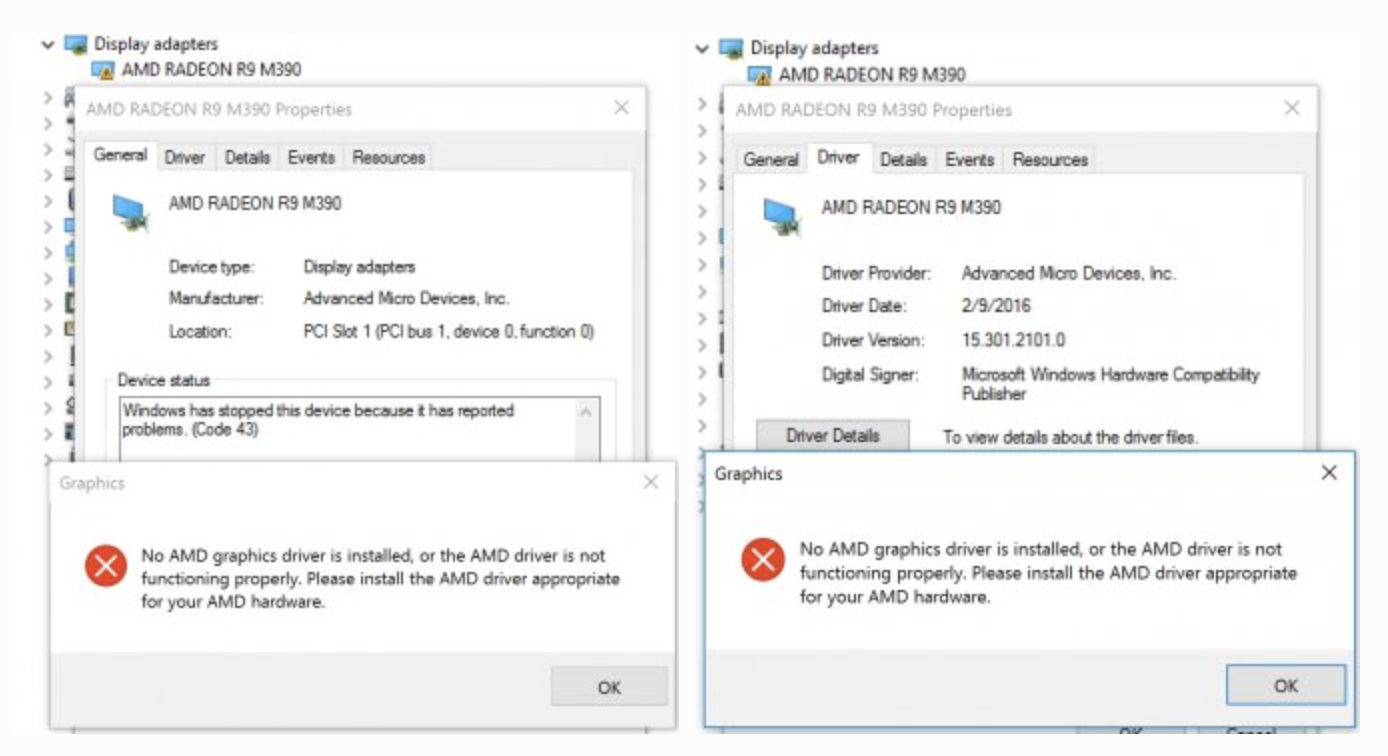Open Details tab in left Properties window

click(x=247, y=157)
